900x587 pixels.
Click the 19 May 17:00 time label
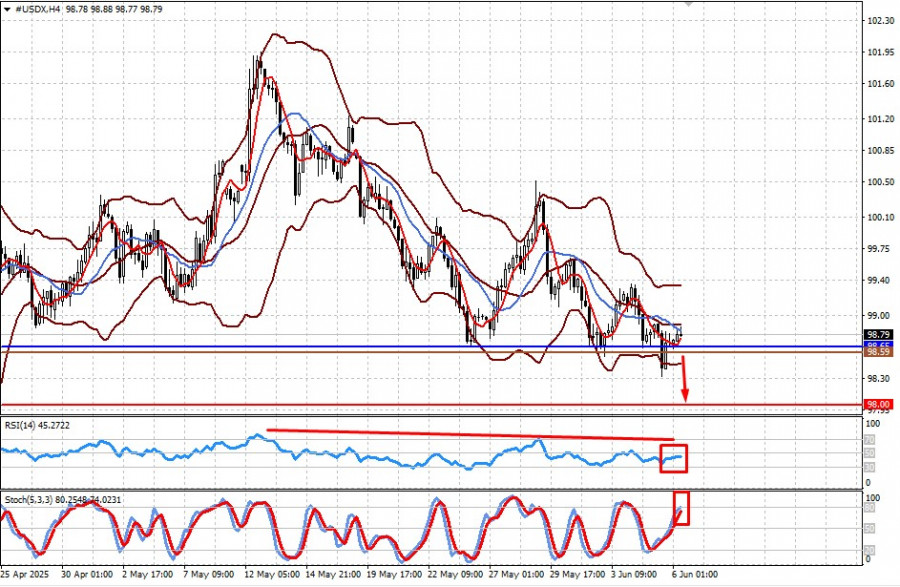tap(394, 574)
